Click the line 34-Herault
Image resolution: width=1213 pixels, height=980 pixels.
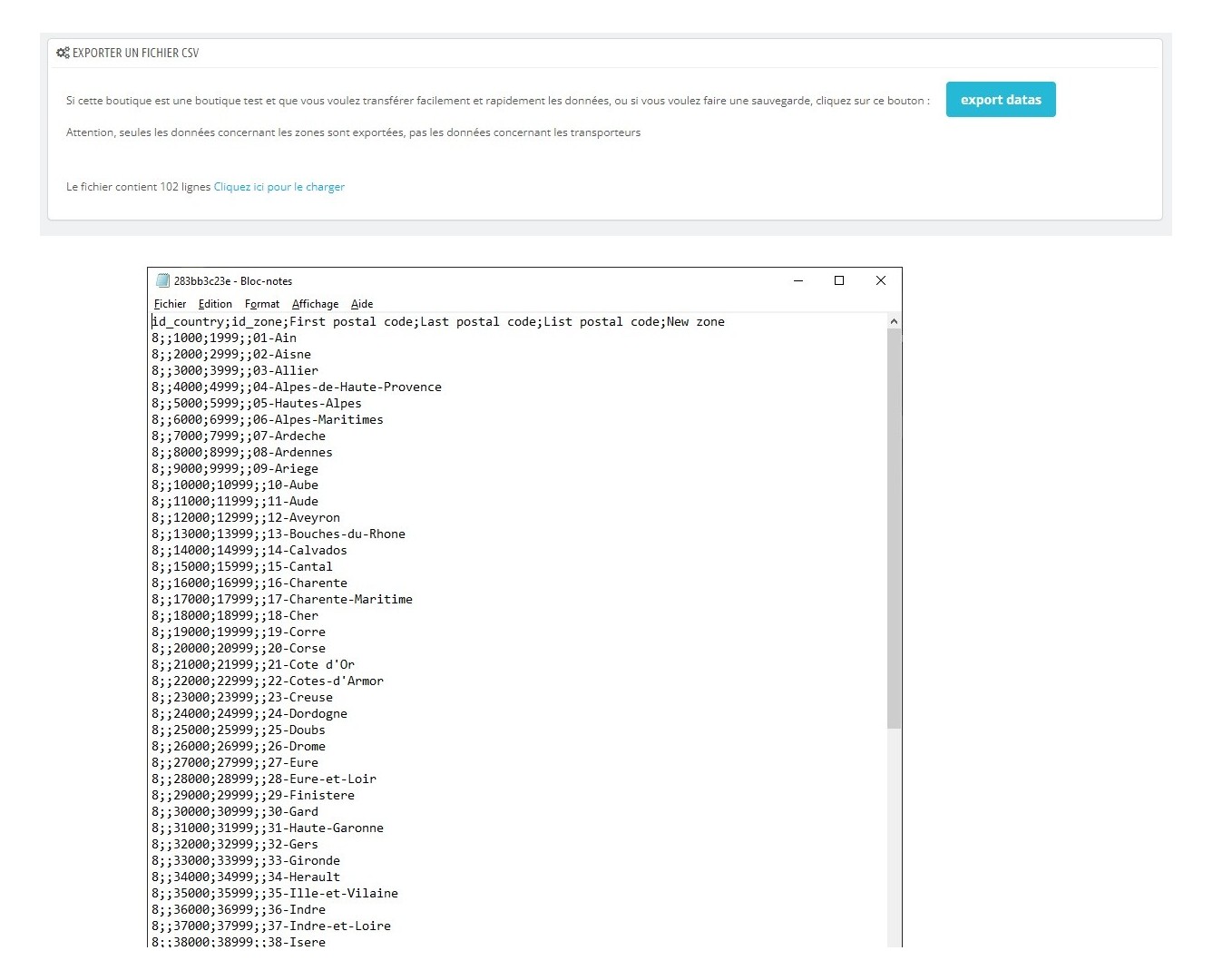[x=246, y=877]
